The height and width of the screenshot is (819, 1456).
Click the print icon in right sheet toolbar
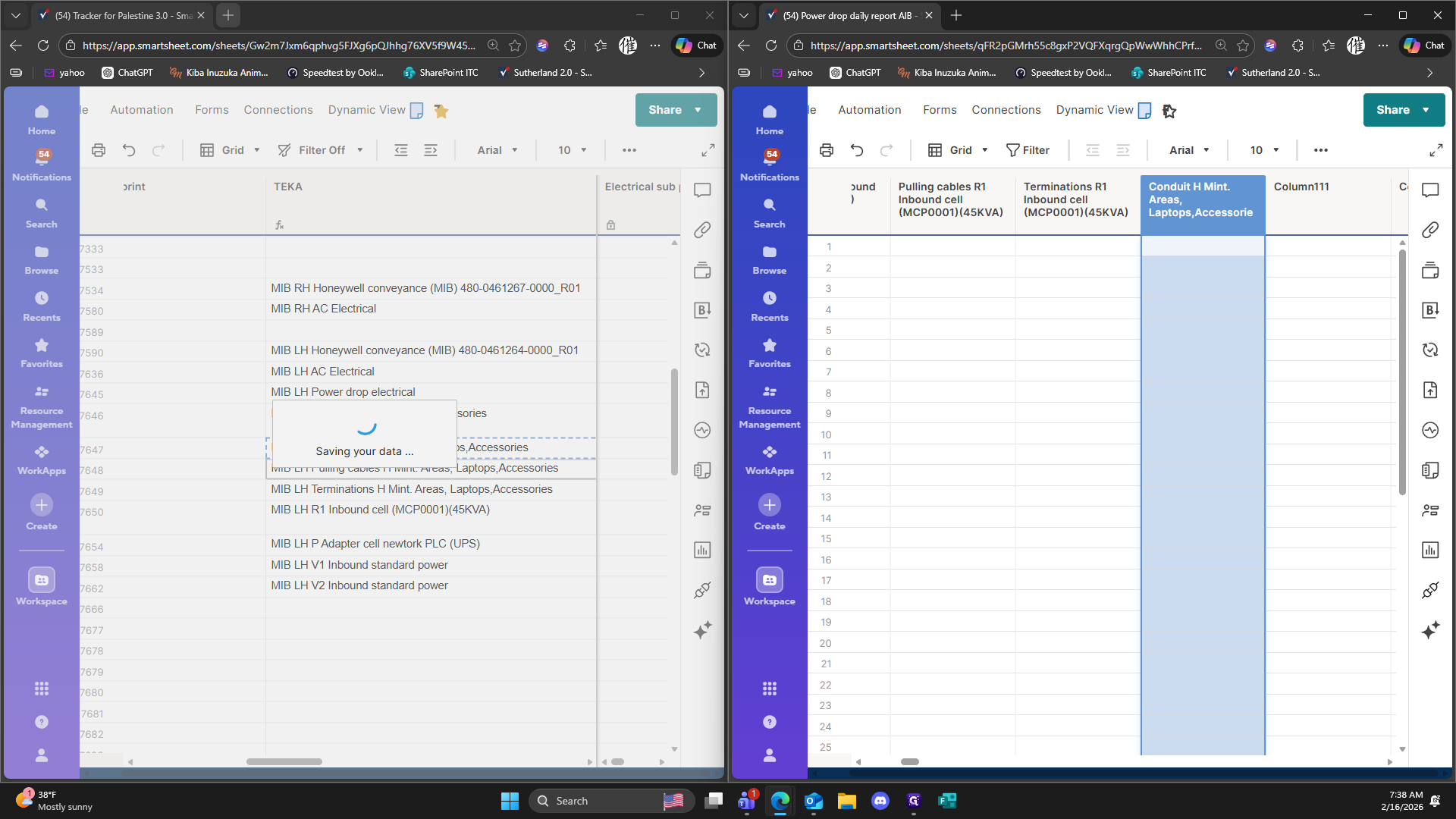(826, 150)
